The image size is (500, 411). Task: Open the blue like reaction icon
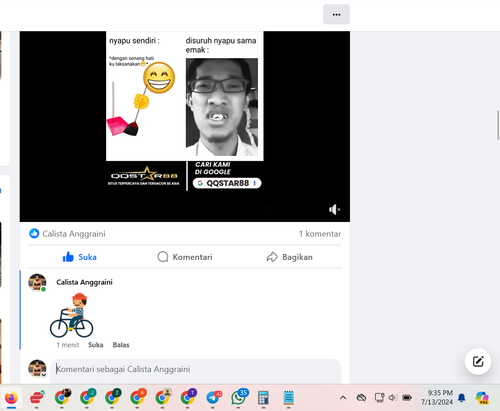(x=34, y=233)
